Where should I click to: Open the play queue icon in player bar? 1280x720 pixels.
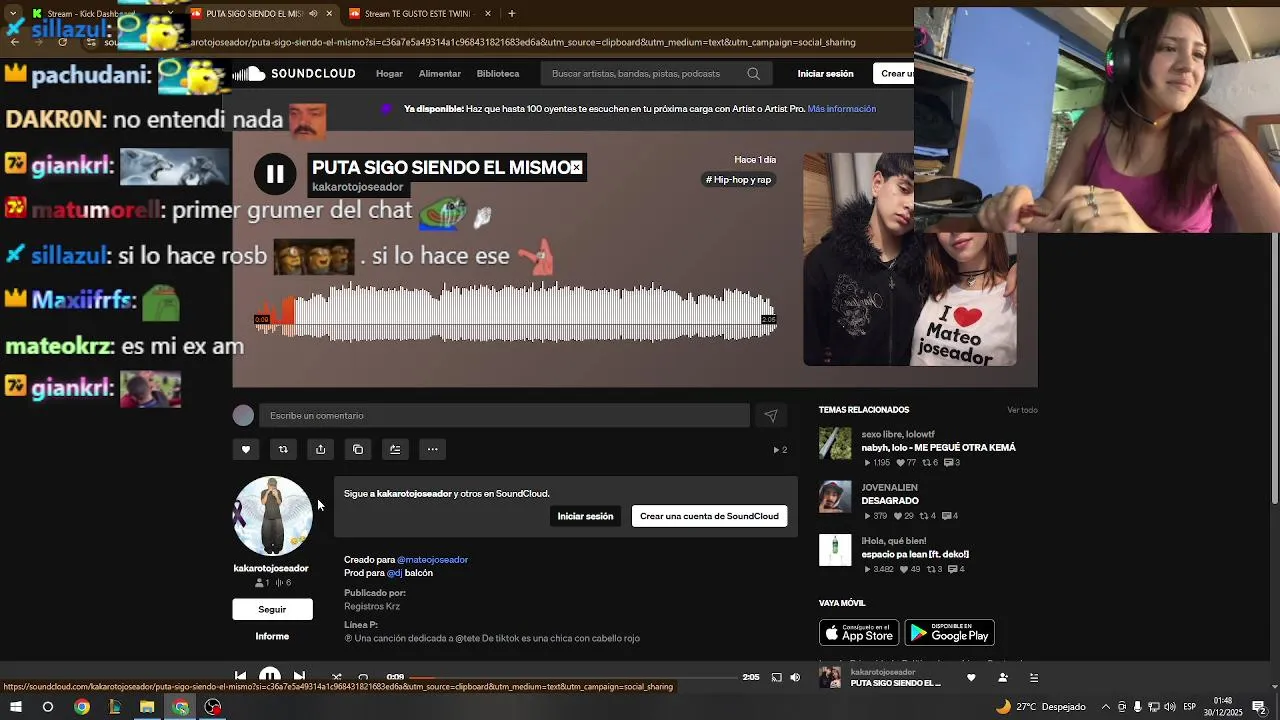[1034, 677]
